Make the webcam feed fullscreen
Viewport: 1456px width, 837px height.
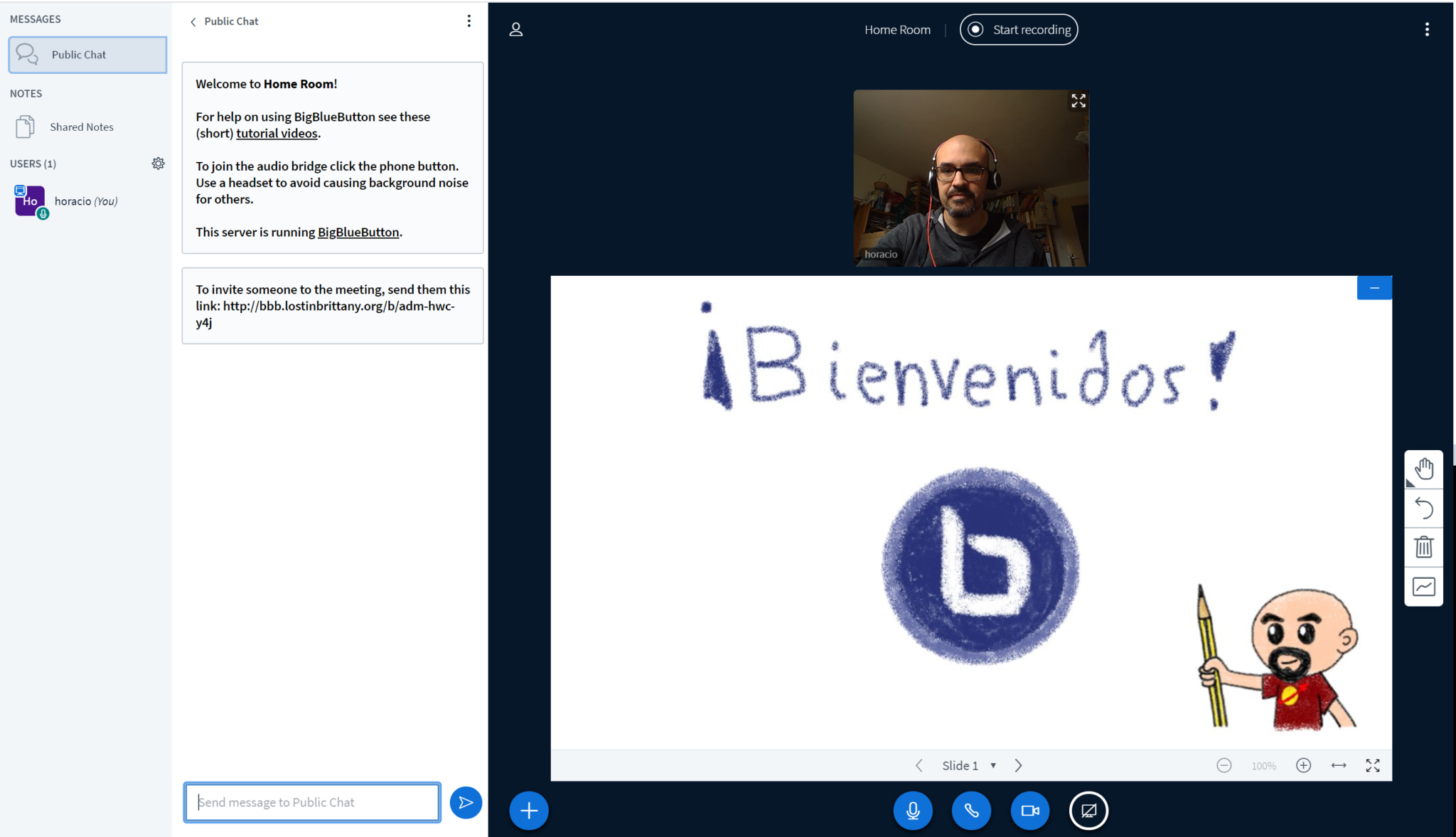(1077, 100)
